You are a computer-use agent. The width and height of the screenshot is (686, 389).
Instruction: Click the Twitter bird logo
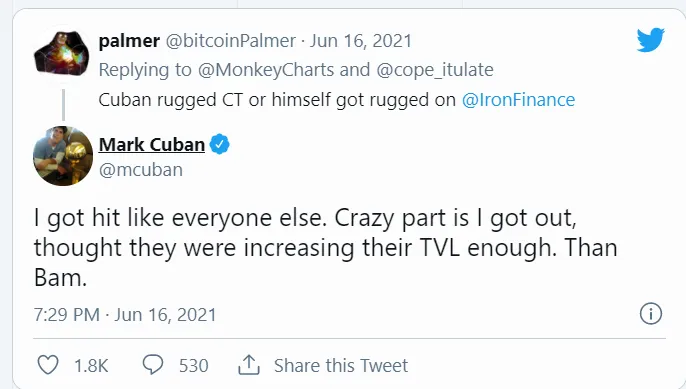(651, 40)
